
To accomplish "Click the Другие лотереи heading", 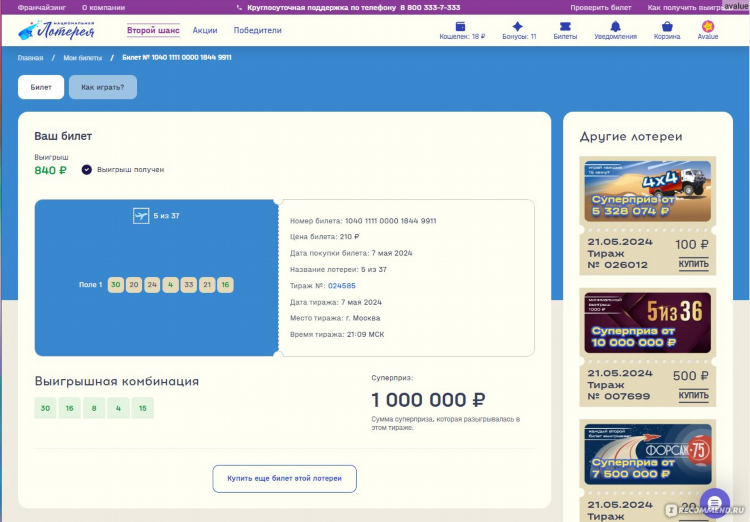I will click(x=631, y=137).
